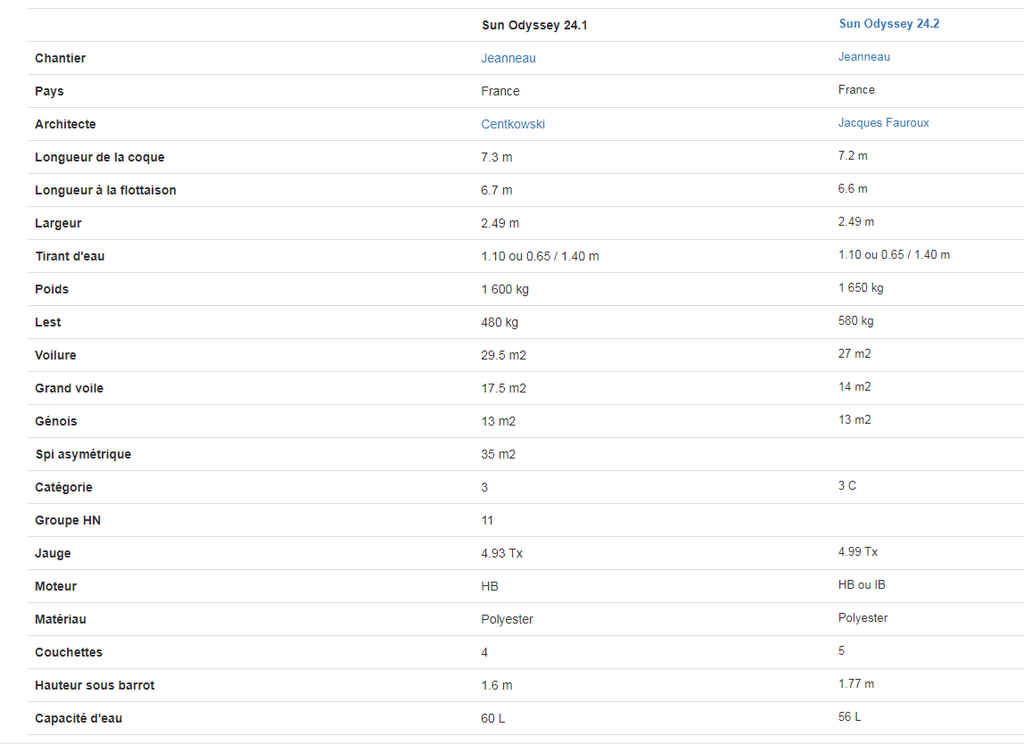Select the Chantier row label
Screen dimensions: 1024x744
[x=60, y=58]
